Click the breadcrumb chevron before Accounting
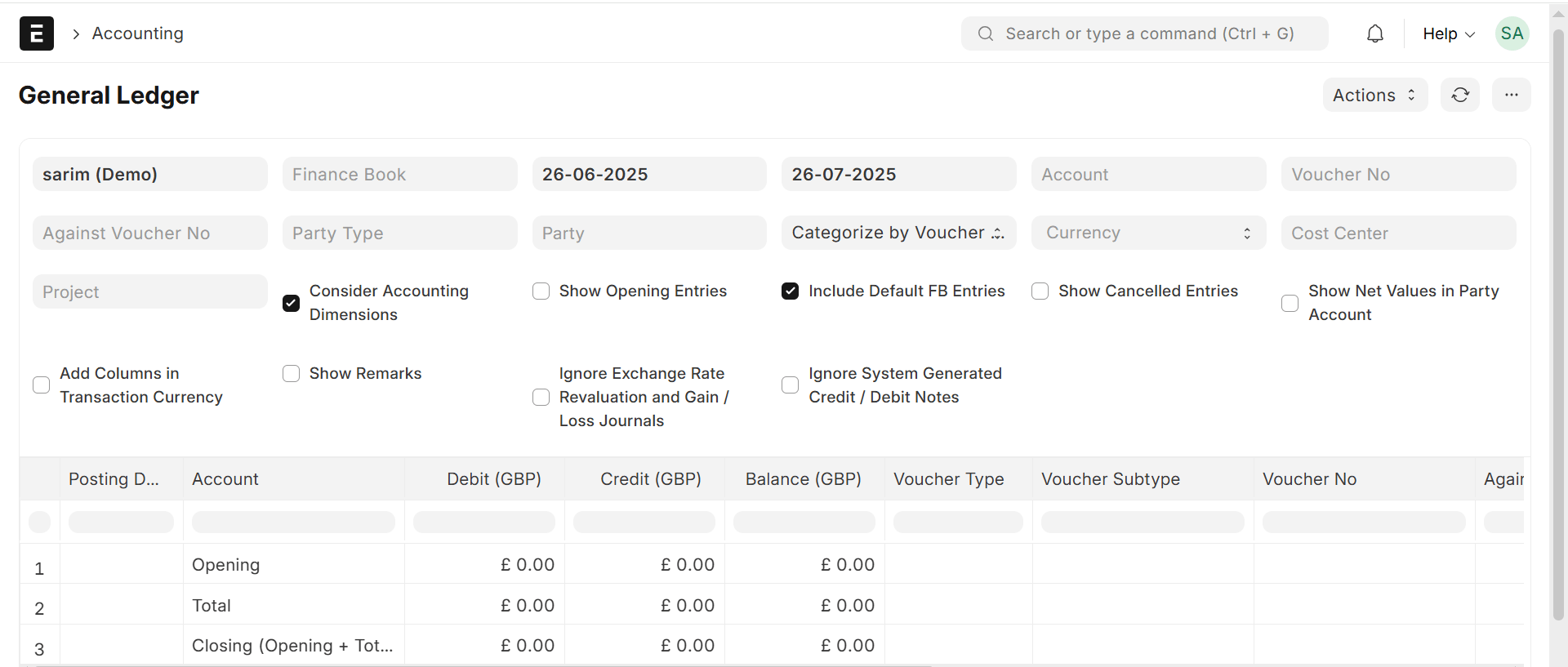1568x667 pixels. pyautogui.click(x=76, y=33)
